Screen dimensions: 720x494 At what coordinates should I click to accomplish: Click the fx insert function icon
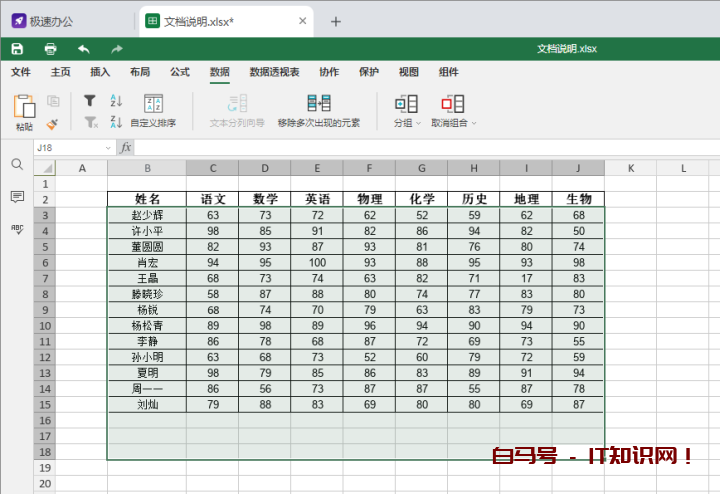click(x=125, y=148)
